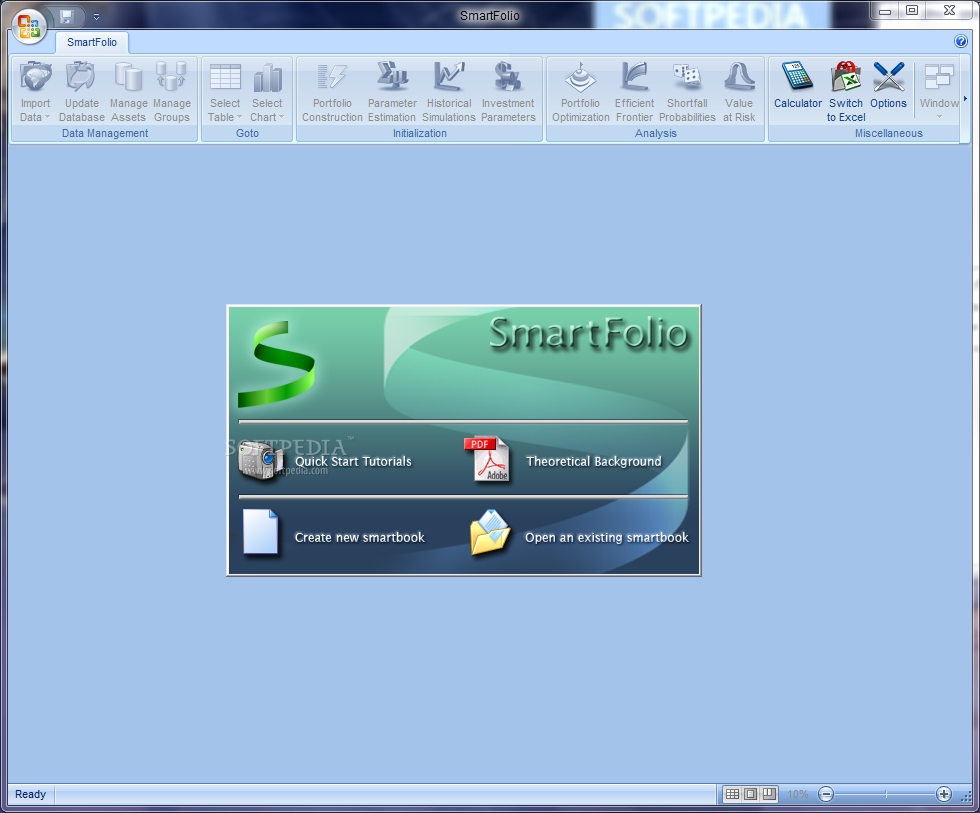Open the Options dialog
The width and height of the screenshot is (980, 813).
888,86
